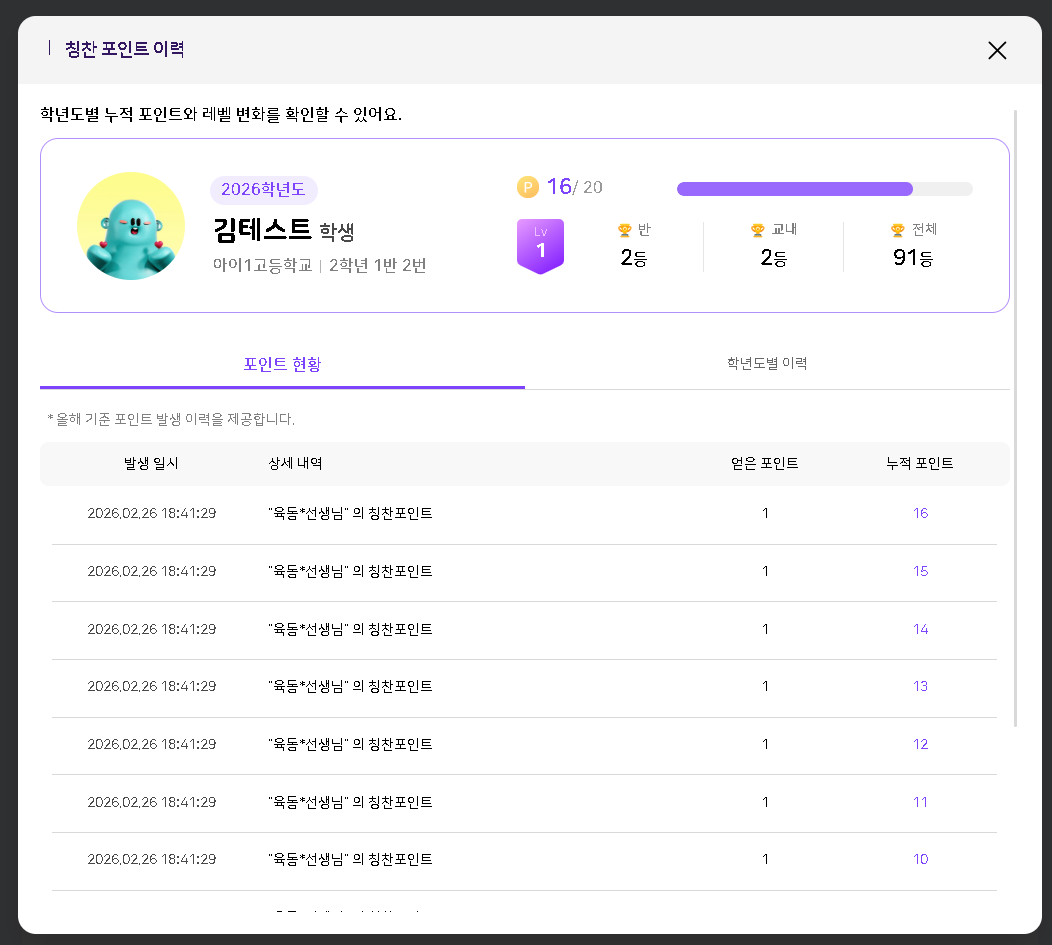Click the 교내 rank trophy icon

click(758, 230)
